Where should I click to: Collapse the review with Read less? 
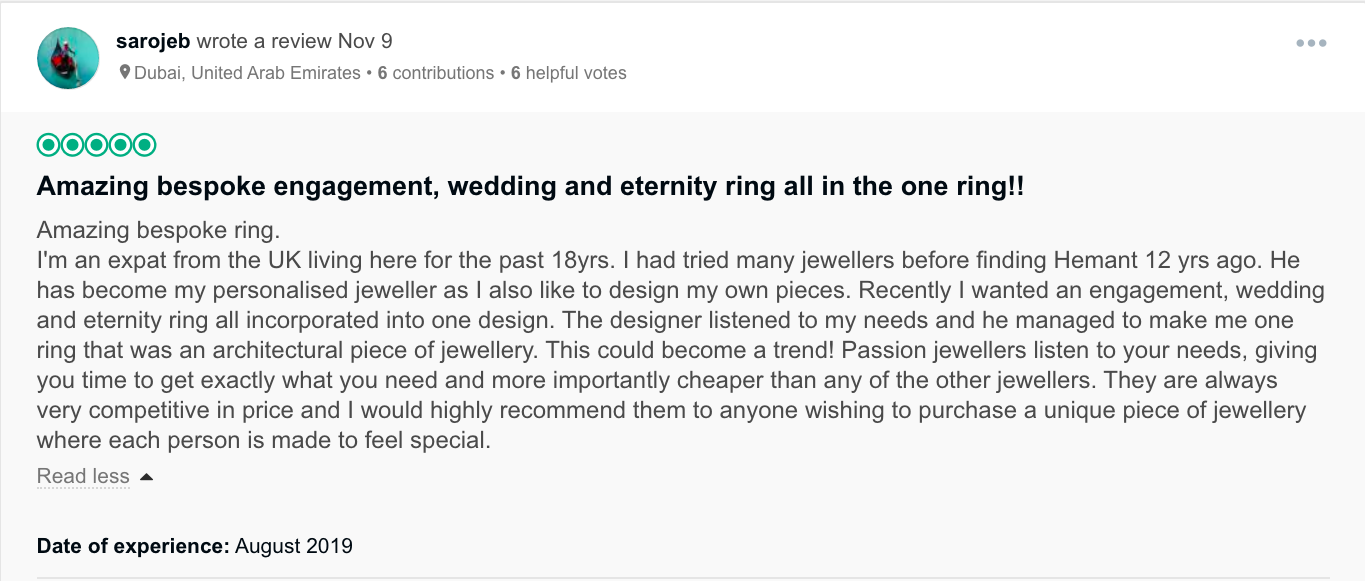tap(83, 476)
